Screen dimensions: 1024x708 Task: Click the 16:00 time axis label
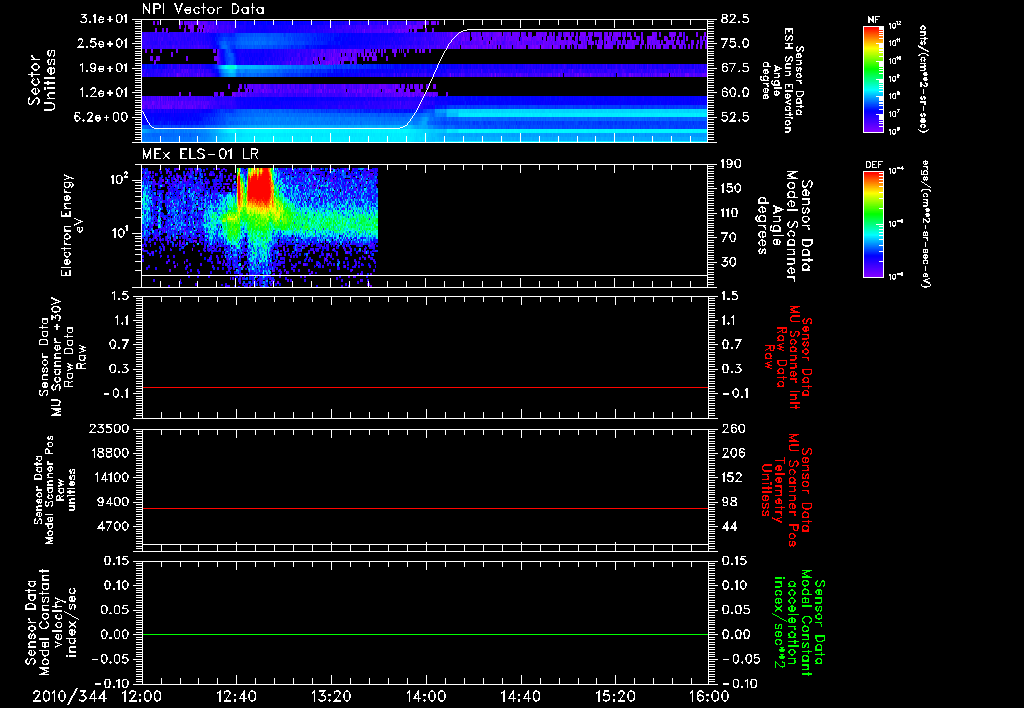point(709,696)
